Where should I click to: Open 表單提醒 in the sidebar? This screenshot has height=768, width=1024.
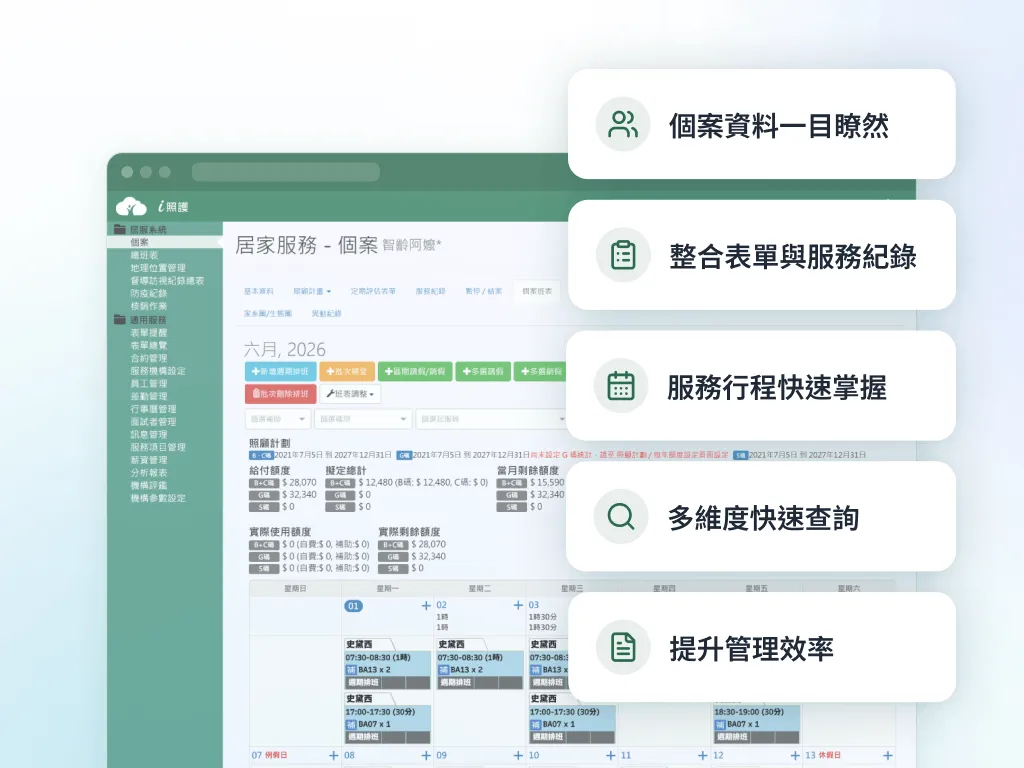pos(148,332)
